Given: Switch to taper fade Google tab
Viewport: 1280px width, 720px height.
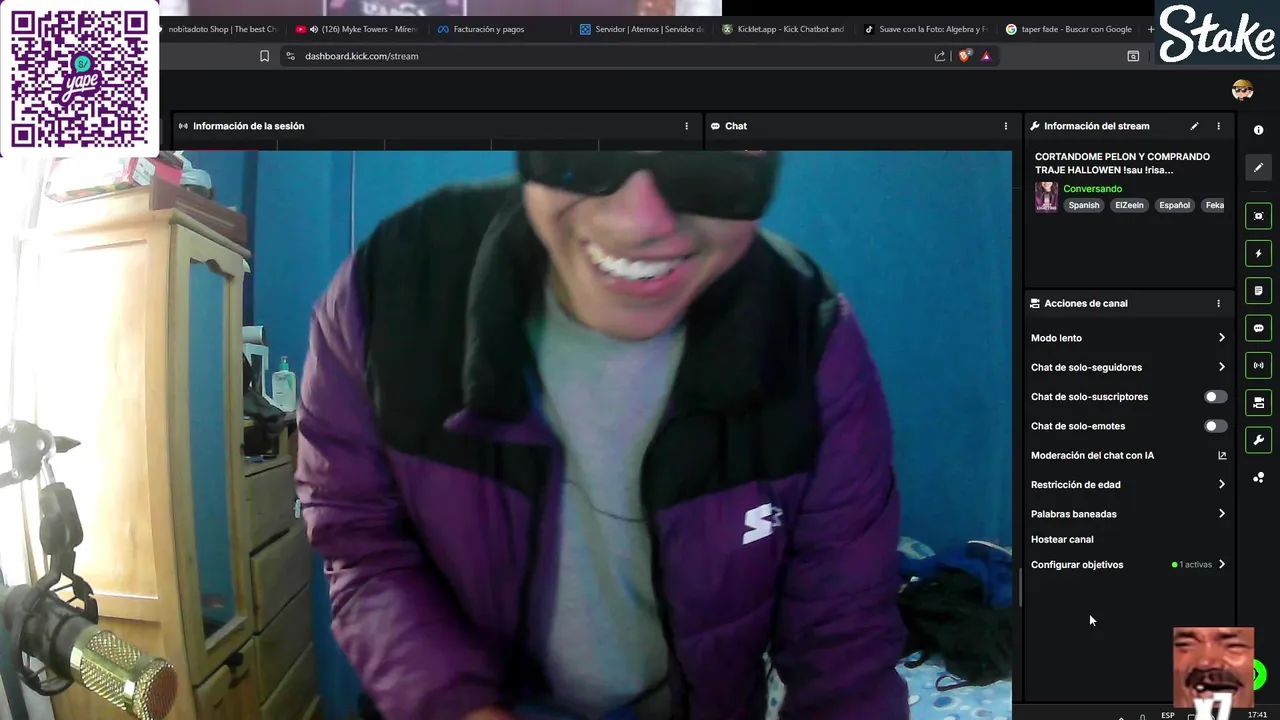Looking at the screenshot, I should coord(1068,29).
